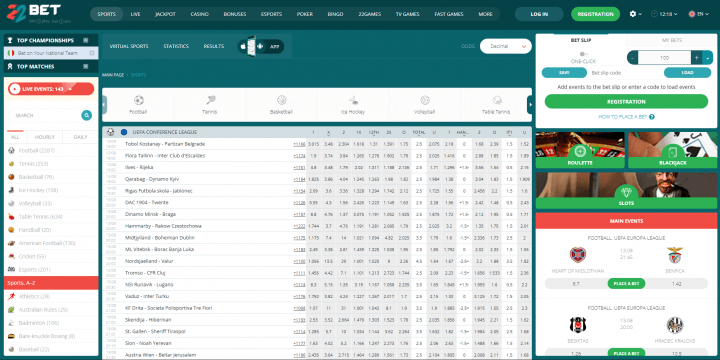The height and width of the screenshot is (360, 720).
Task: Expand more markets +1166 for Tobol Kostanay
Action: (299, 144)
